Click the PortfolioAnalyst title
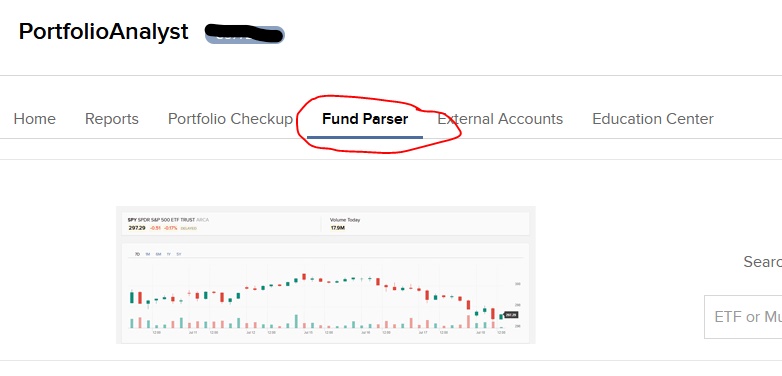 coord(104,32)
